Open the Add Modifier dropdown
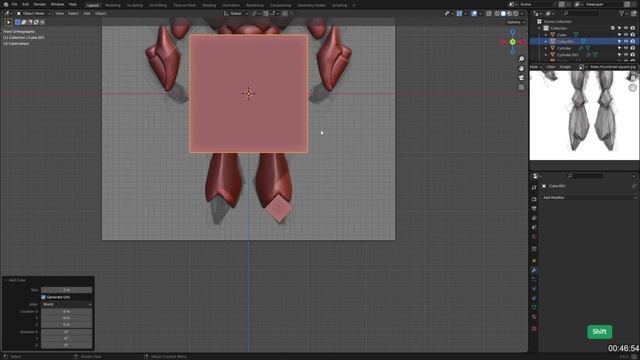 click(589, 198)
